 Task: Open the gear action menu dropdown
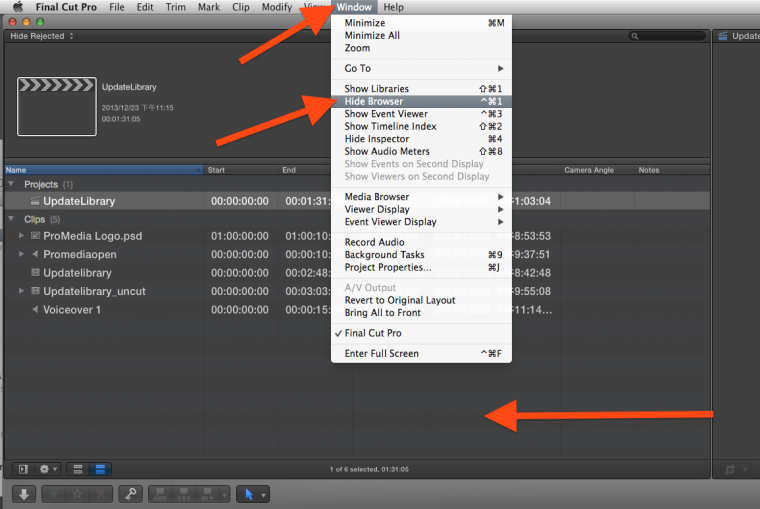coord(48,469)
